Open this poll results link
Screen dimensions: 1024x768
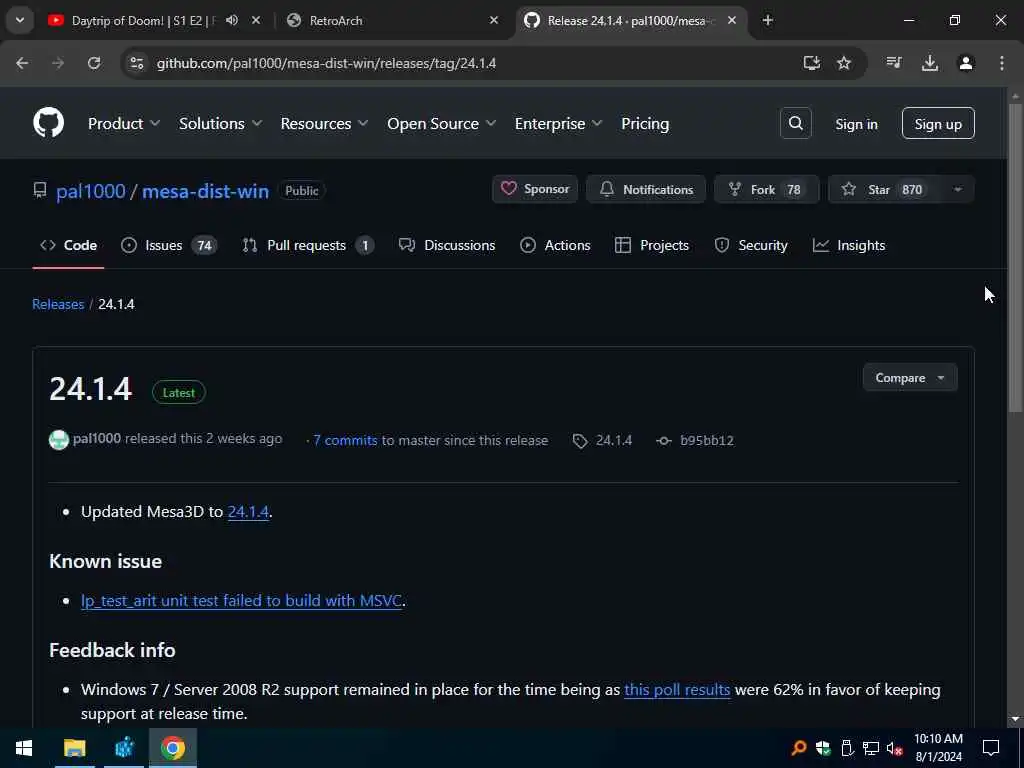coord(677,690)
